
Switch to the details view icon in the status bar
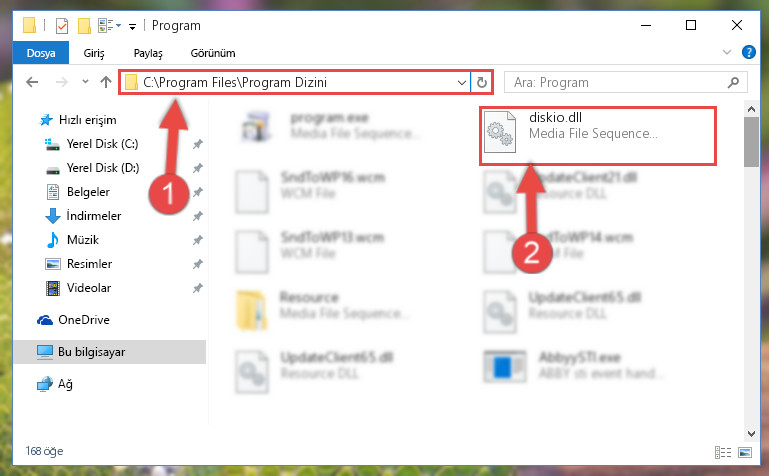tap(723, 452)
